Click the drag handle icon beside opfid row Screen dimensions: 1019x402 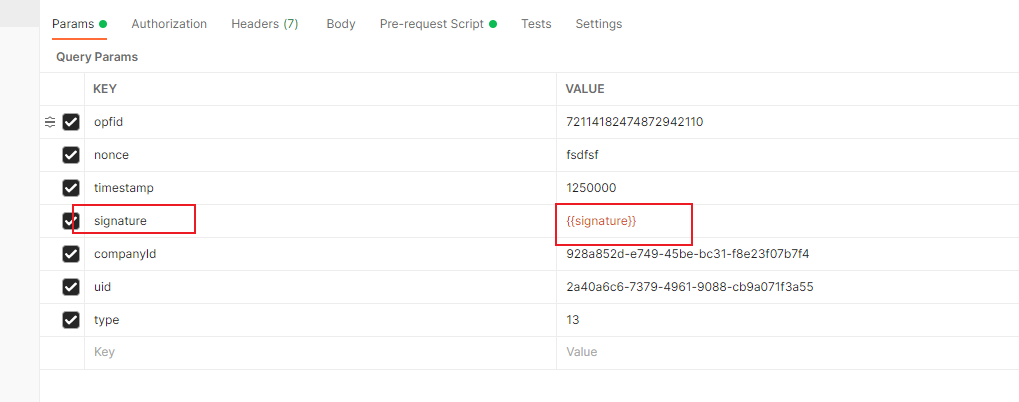[50, 122]
